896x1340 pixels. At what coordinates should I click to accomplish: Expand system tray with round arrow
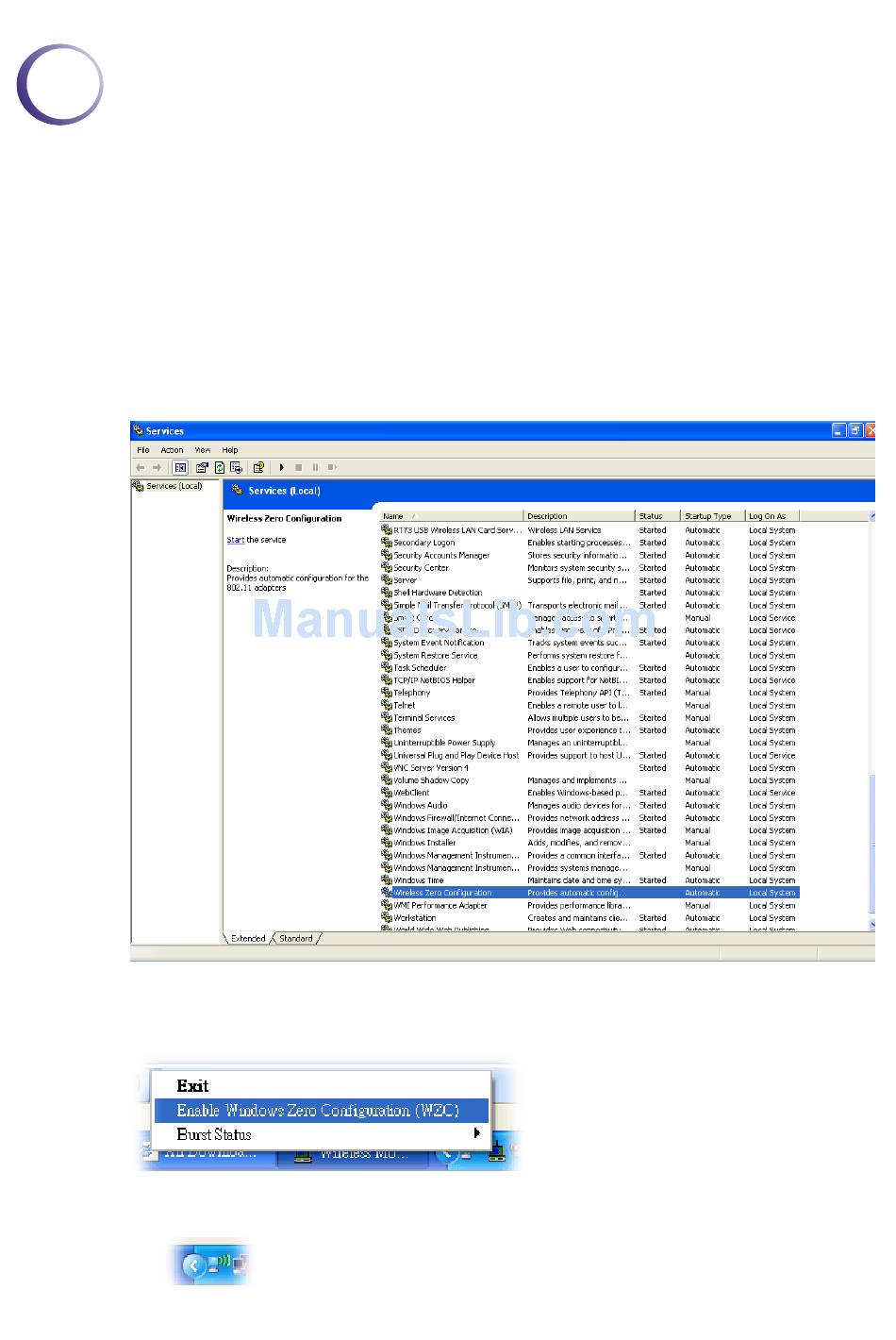coord(194,1265)
